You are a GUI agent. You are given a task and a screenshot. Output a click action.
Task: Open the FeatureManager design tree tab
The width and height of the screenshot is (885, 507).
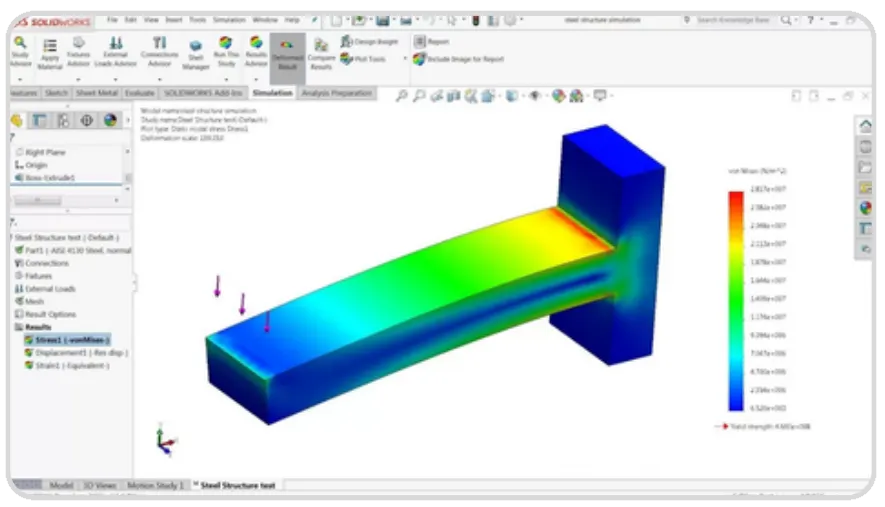click(x=16, y=120)
